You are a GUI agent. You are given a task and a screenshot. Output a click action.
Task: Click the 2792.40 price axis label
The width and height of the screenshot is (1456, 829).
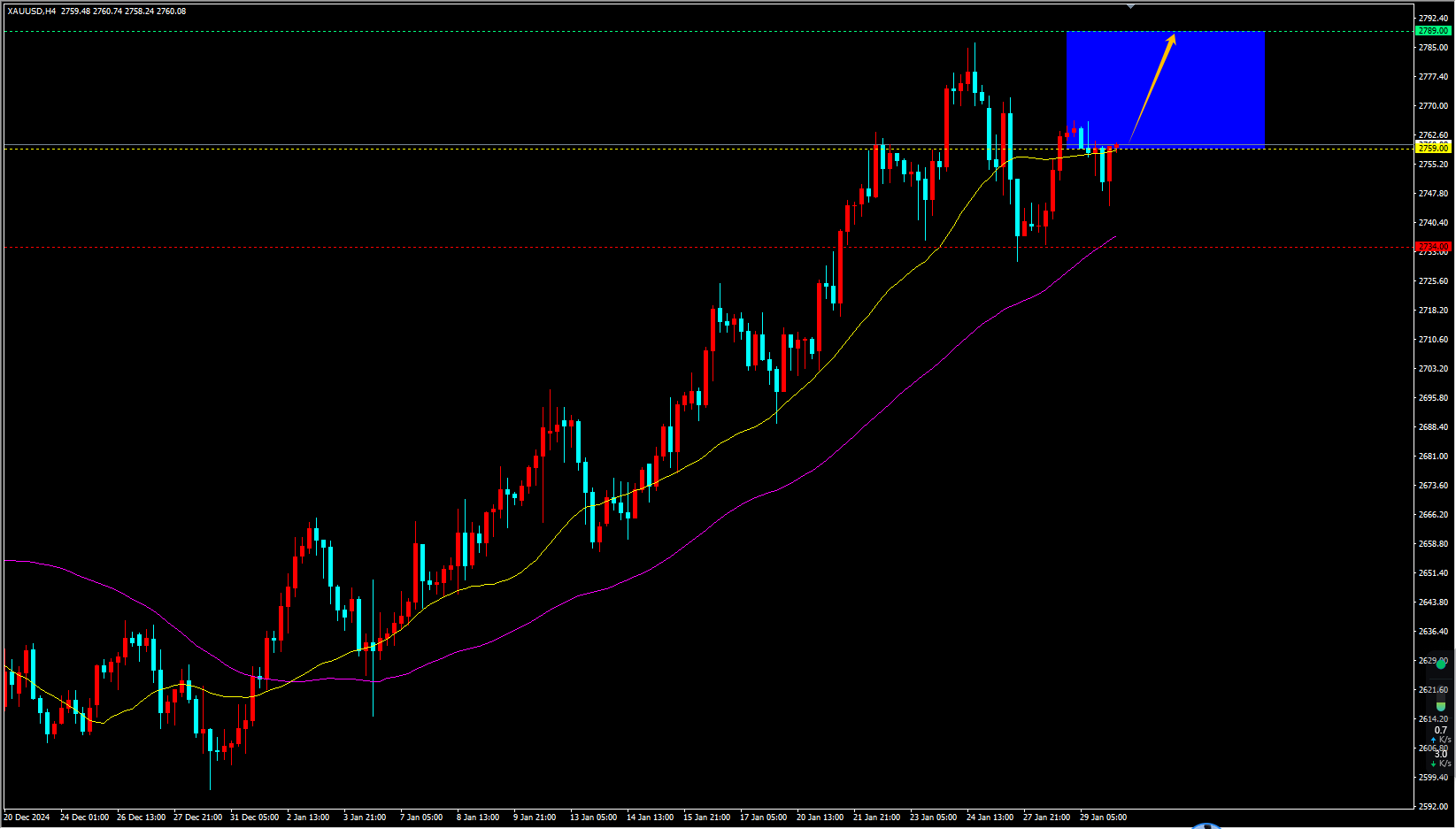(x=1433, y=18)
